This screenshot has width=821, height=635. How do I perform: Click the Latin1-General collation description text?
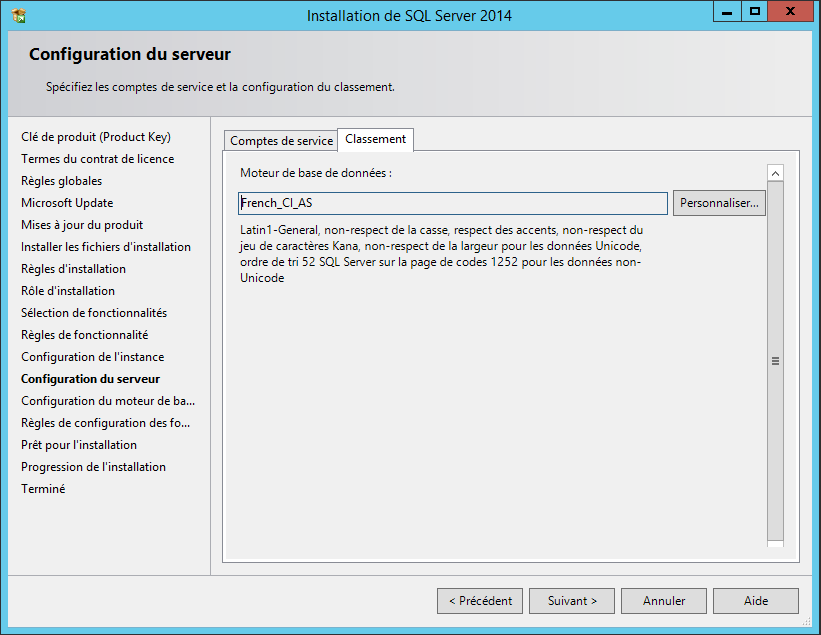click(441, 254)
